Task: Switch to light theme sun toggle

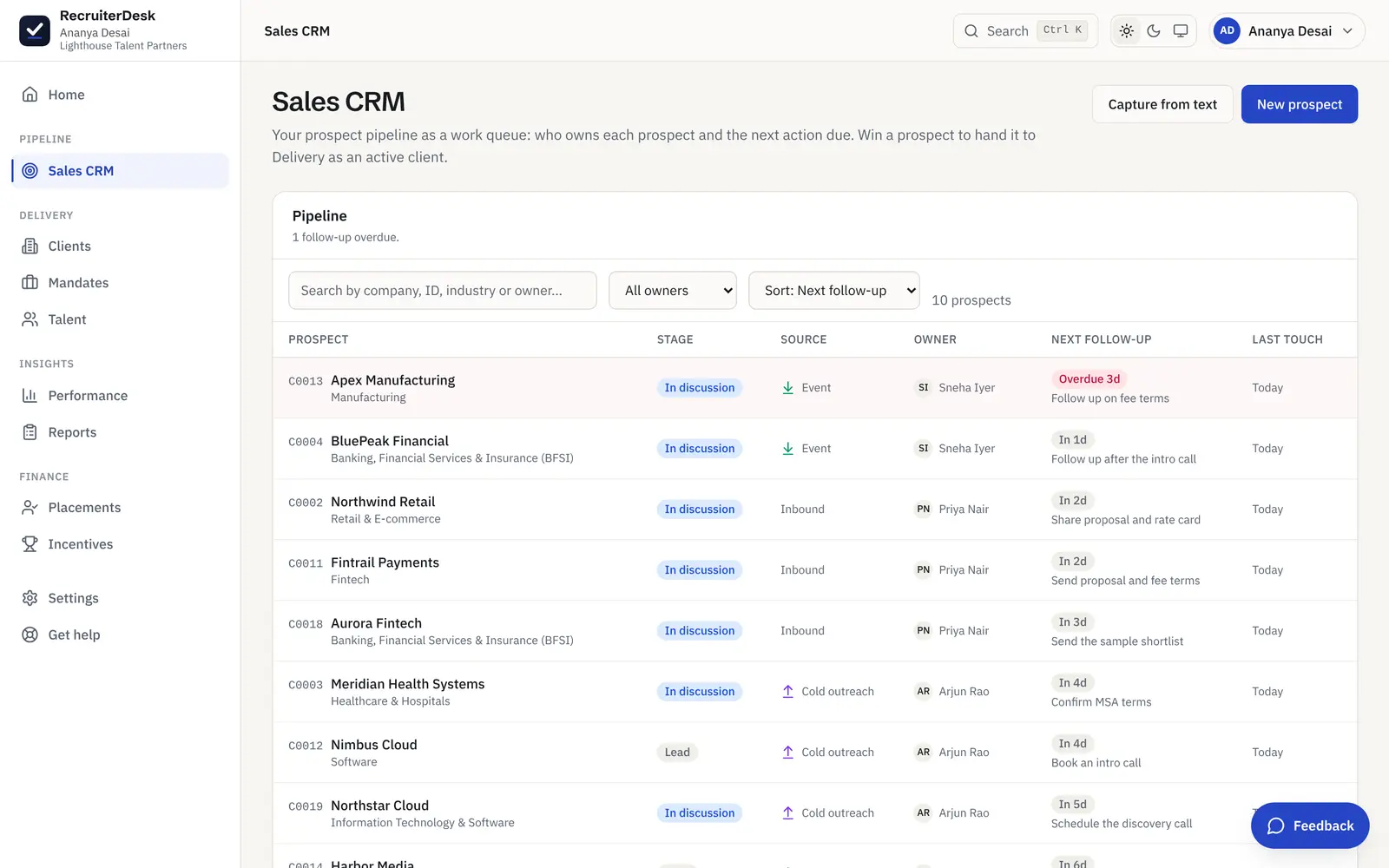Action: coord(1127,31)
